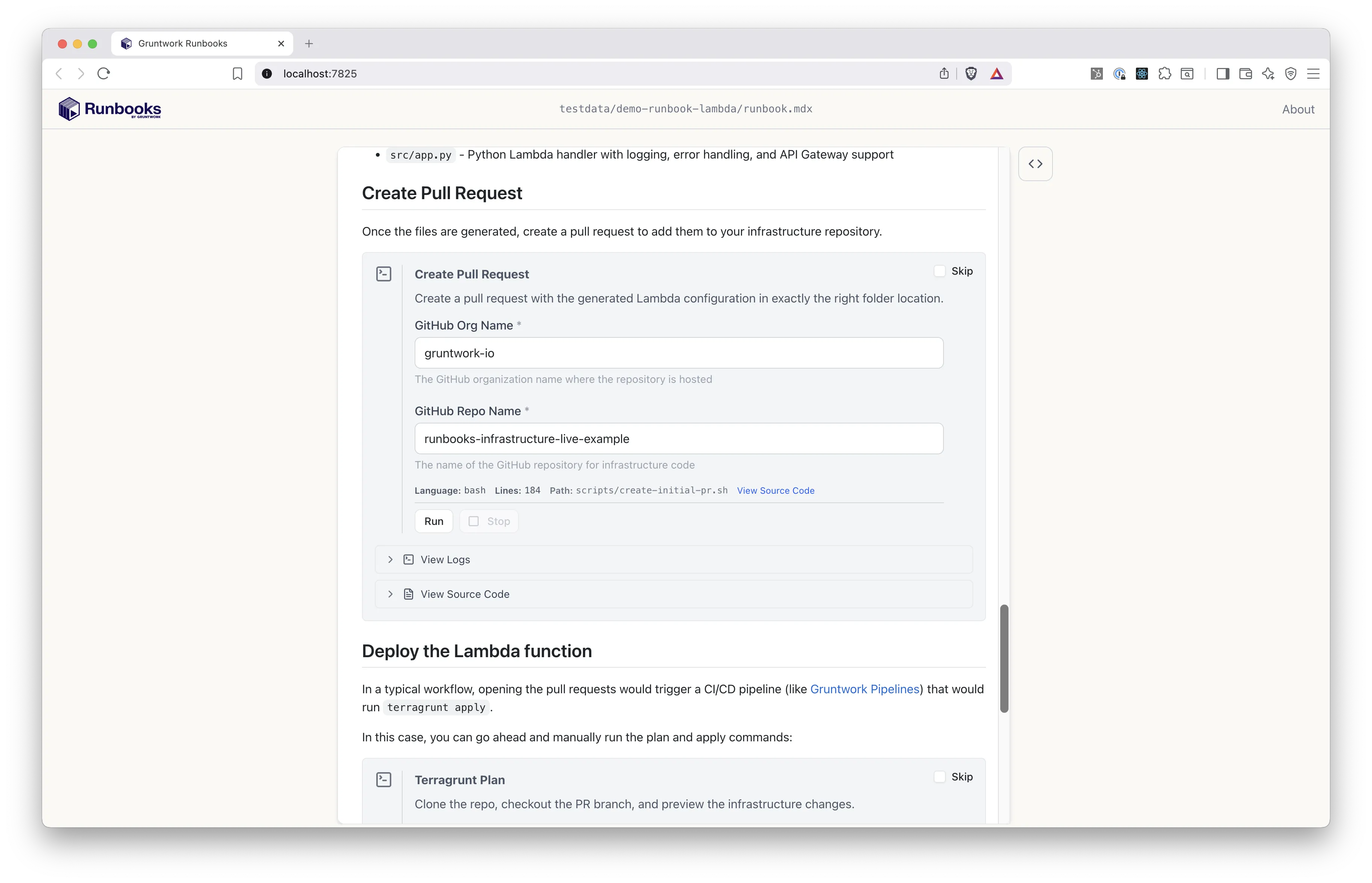Check Skip for Create Pull Request

click(x=939, y=271)
